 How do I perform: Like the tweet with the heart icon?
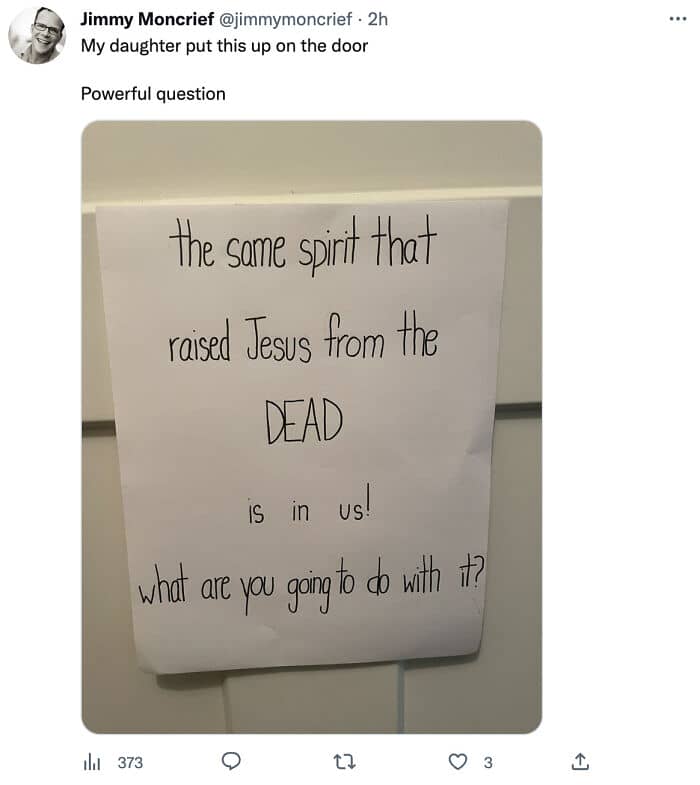coord(457,761)
